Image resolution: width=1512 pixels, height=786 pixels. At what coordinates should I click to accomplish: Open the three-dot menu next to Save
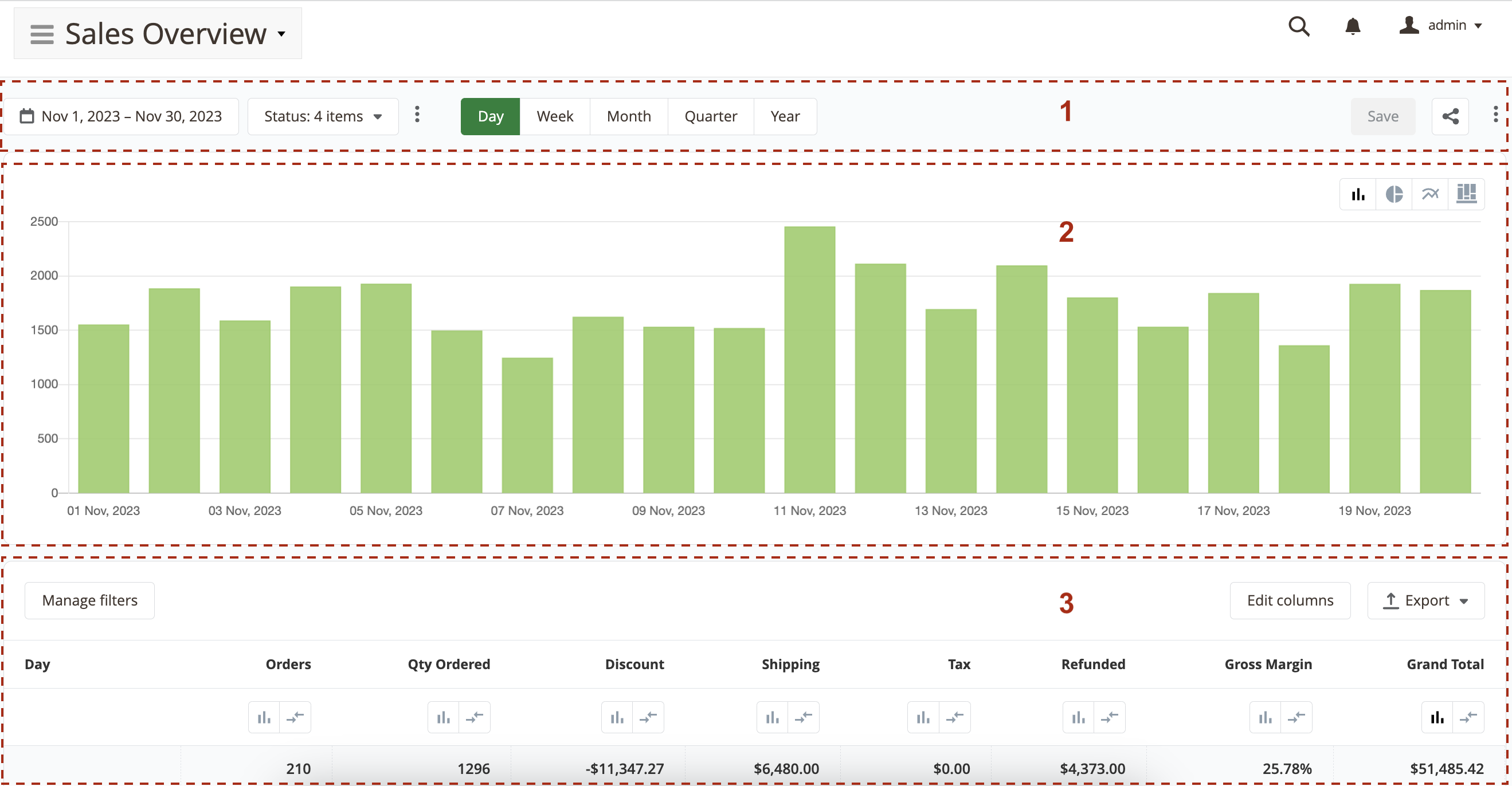click(x=1495, y=115)
